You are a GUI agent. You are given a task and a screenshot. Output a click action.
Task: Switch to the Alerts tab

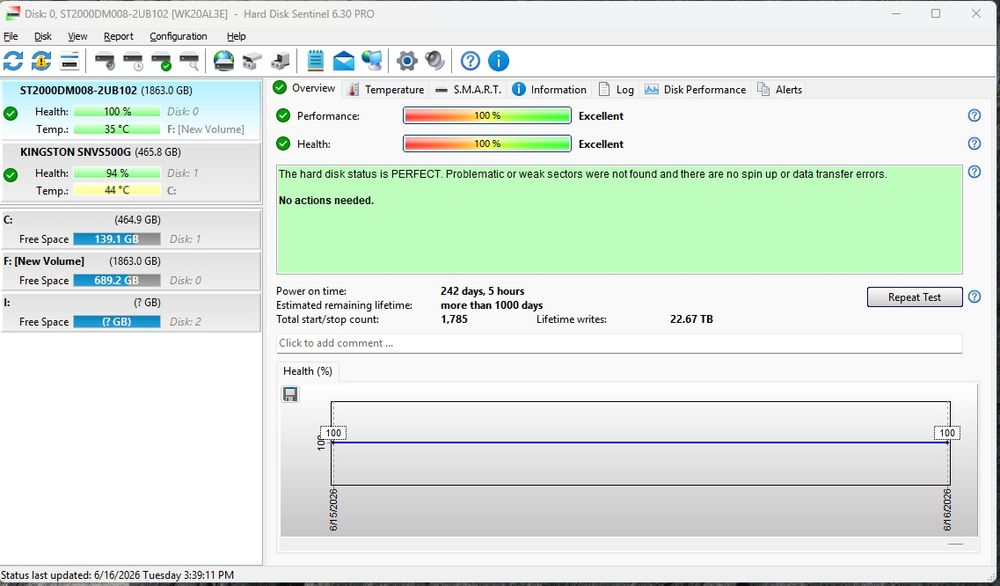(780, 90)
